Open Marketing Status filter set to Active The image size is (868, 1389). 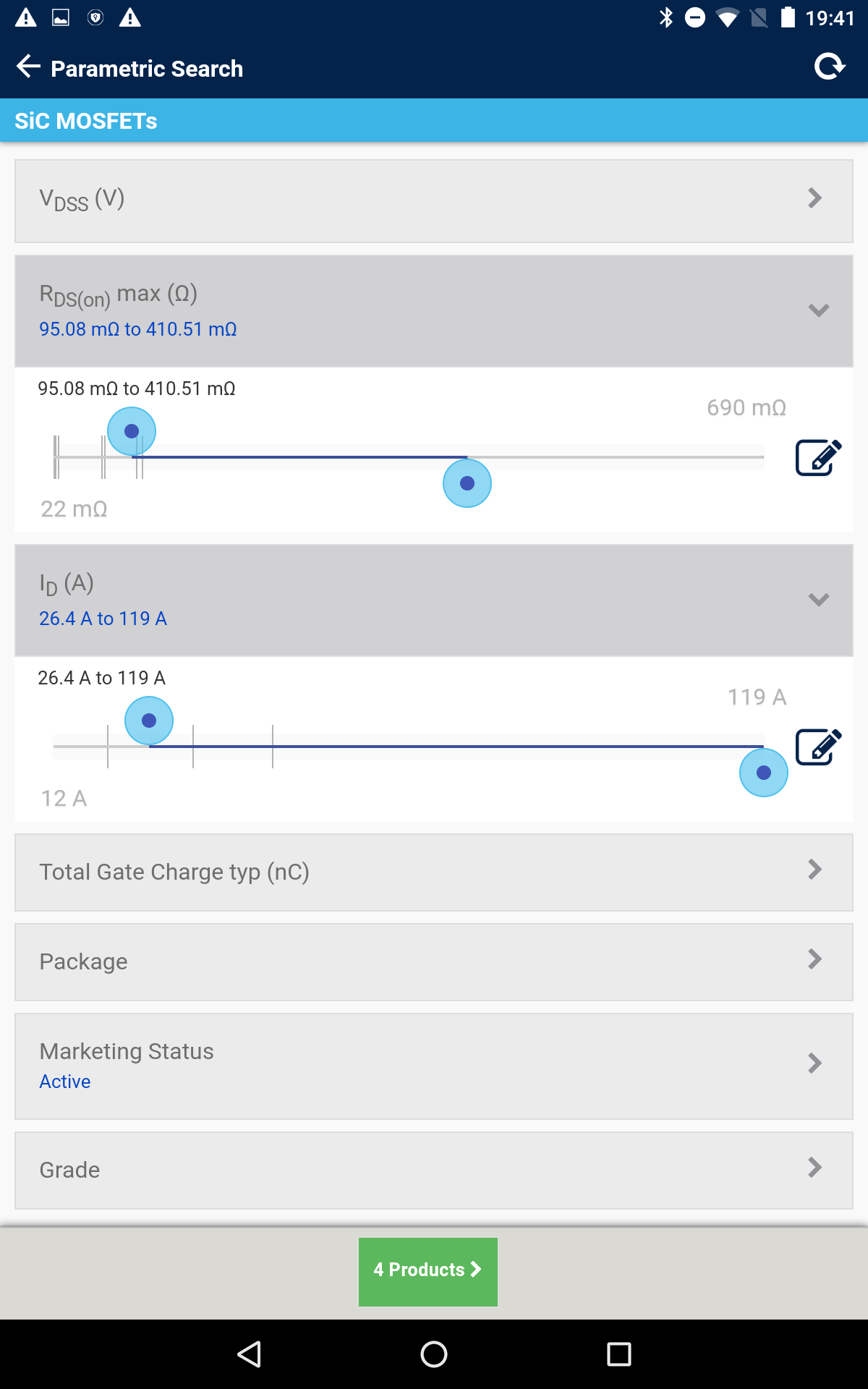point(434,1066)
